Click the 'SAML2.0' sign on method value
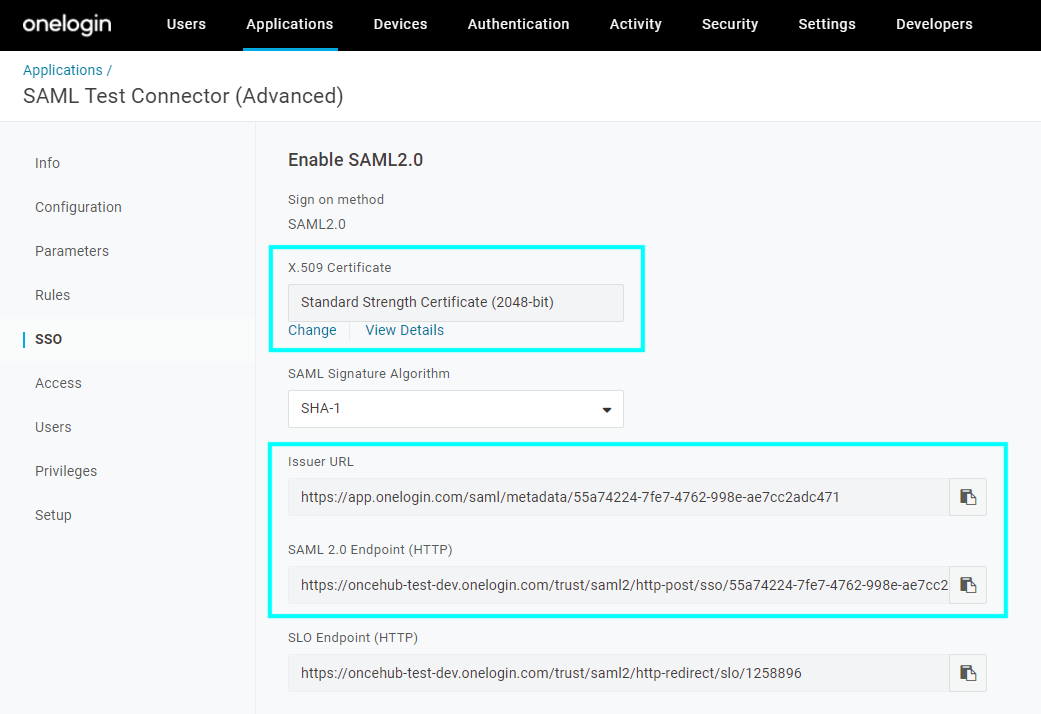Image resolution: width=1041 pixels, height=714 pixels. (317, 224)
